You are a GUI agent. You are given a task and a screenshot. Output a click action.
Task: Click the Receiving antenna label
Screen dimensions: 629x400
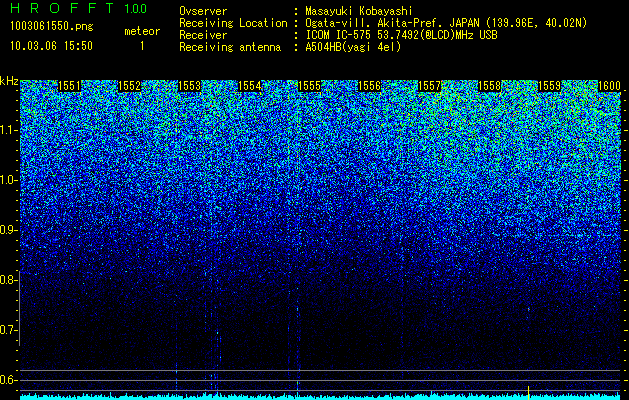(x=230, y=47)
